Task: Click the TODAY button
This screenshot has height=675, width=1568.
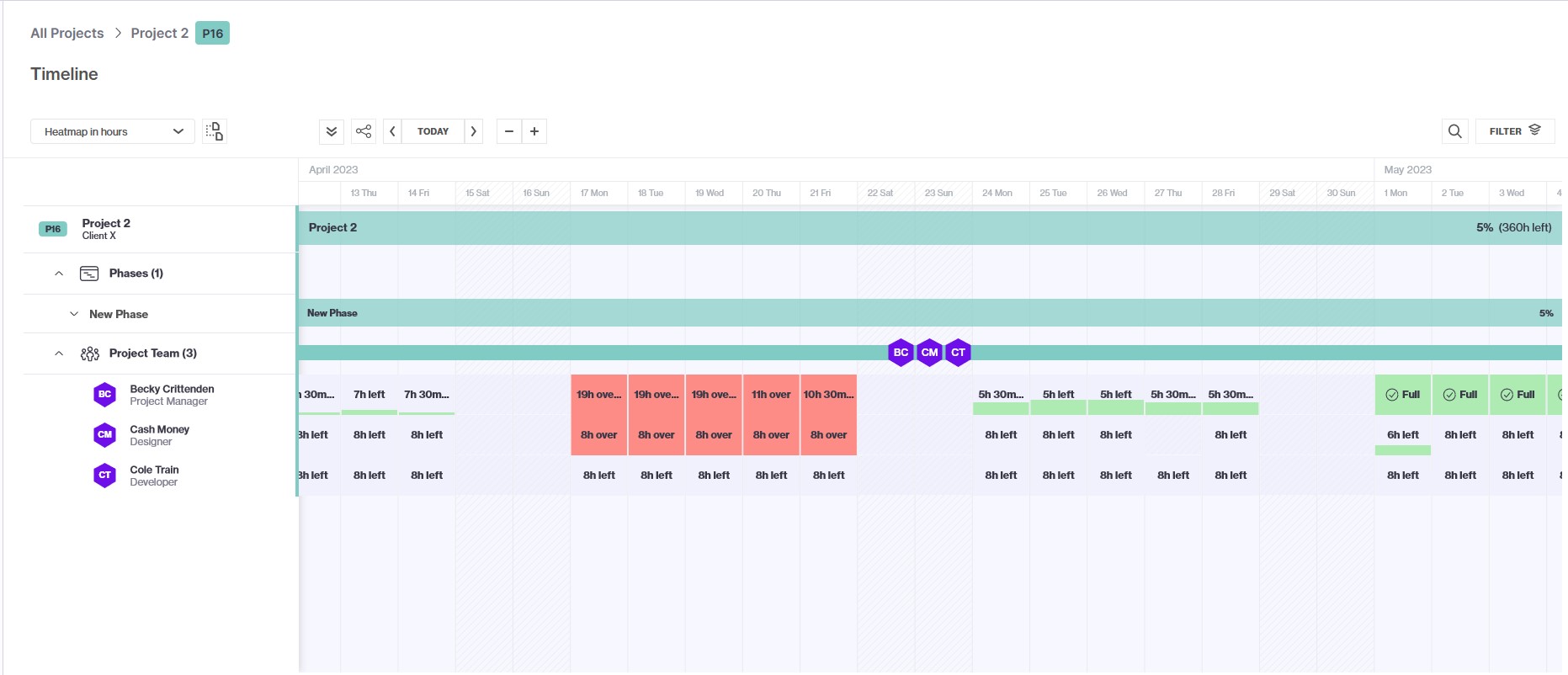Action: point(433,131)
